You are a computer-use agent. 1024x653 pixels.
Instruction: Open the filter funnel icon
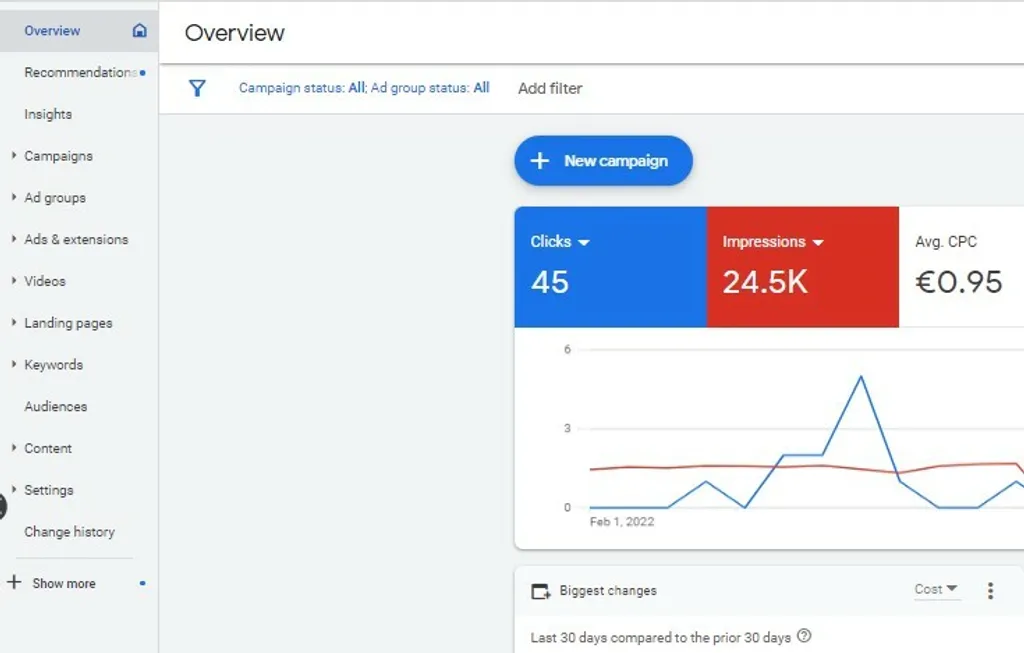point(197,88)
